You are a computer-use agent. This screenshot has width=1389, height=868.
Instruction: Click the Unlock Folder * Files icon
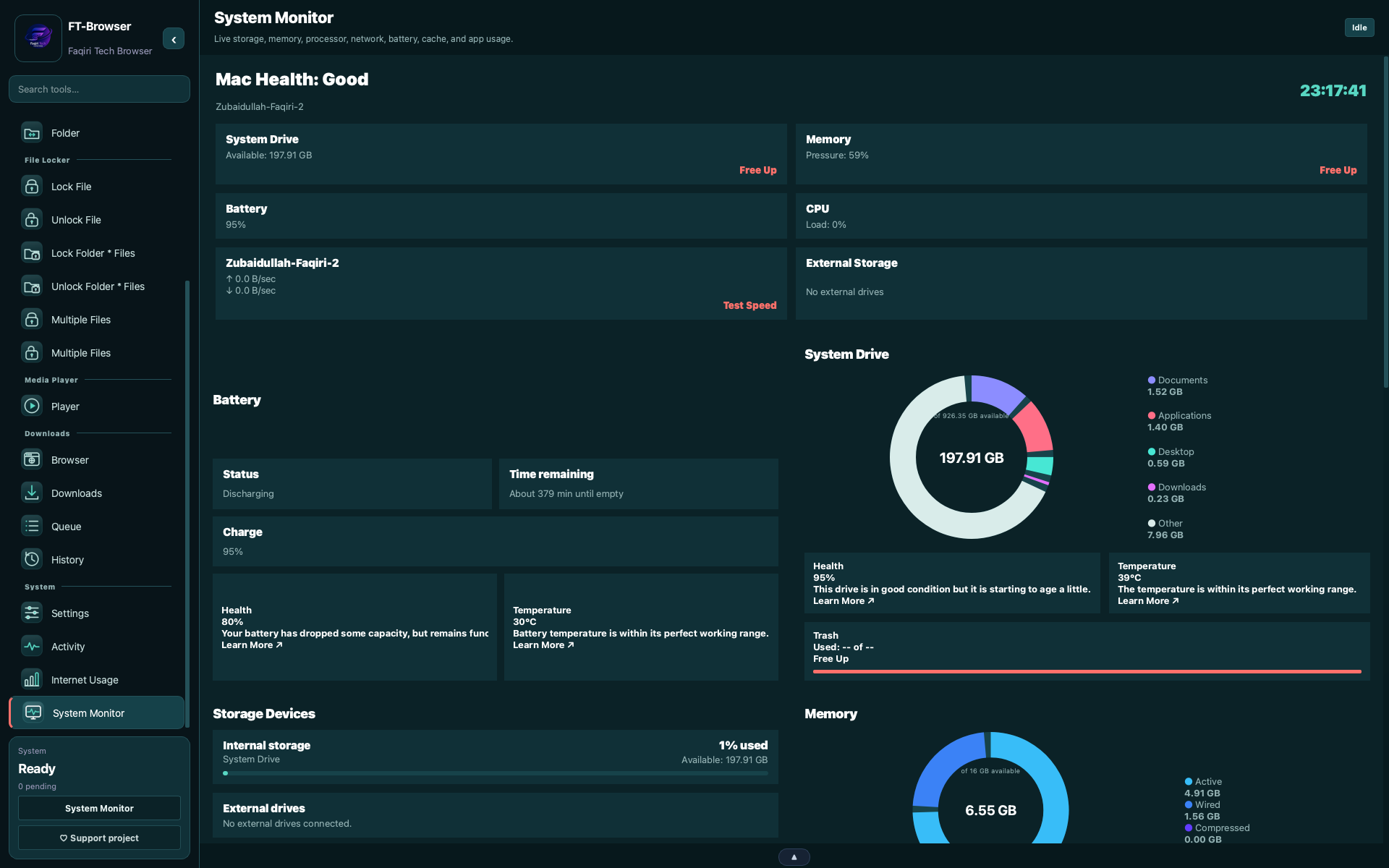click(x=32, y=286)
